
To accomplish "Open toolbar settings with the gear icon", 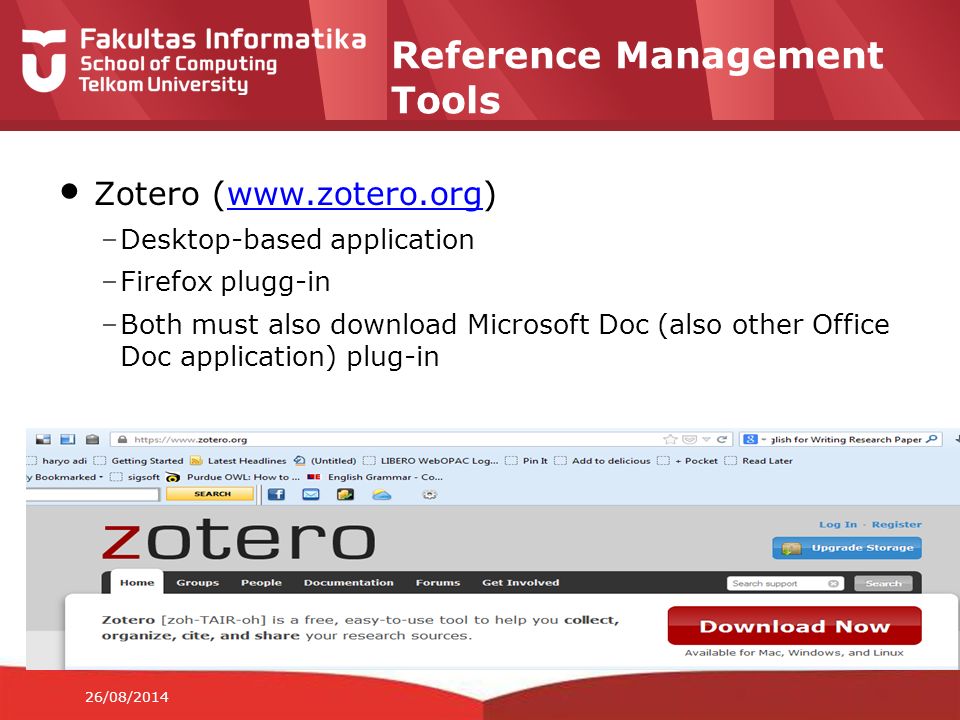I will [x=429, y=494].
